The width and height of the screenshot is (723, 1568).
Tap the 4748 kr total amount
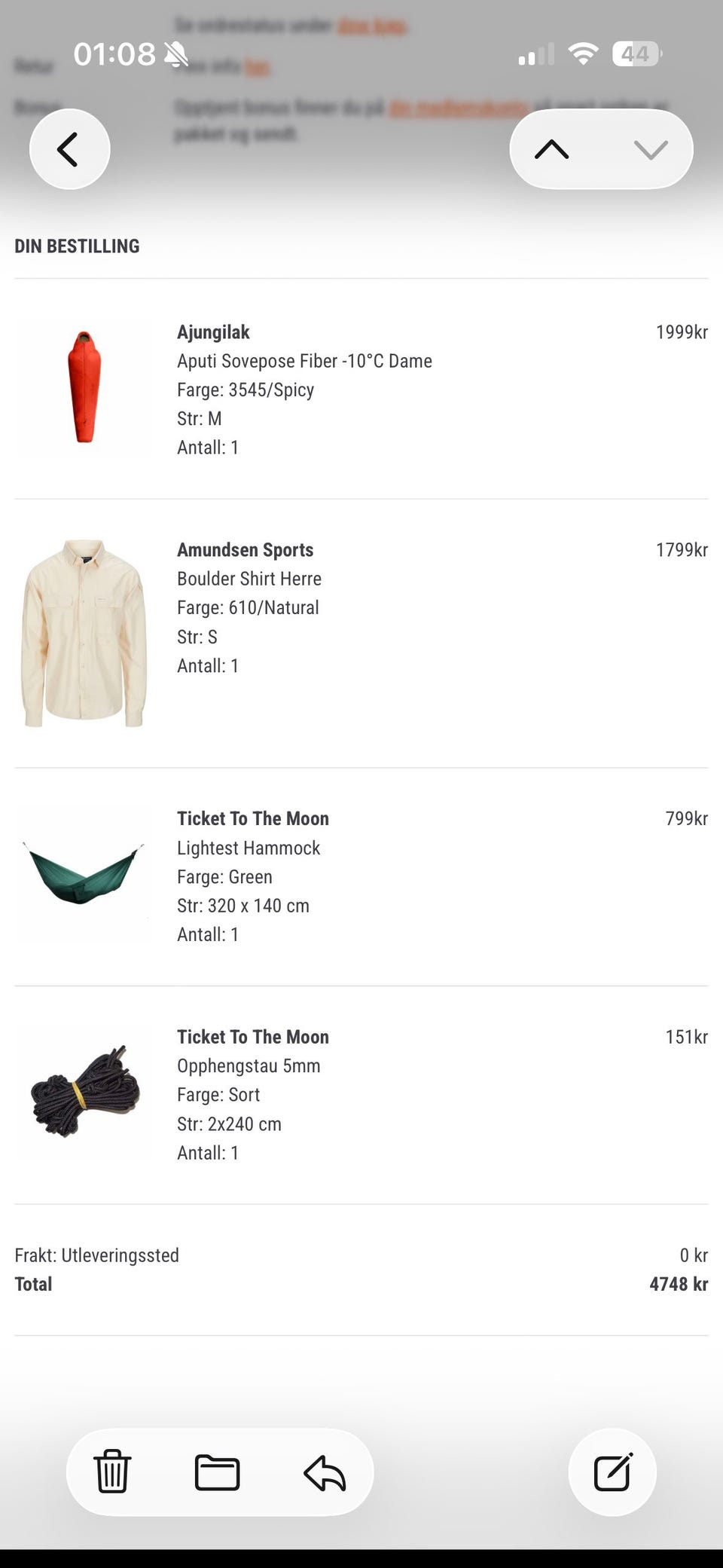pyautogui.click(x=678, y=1284)
